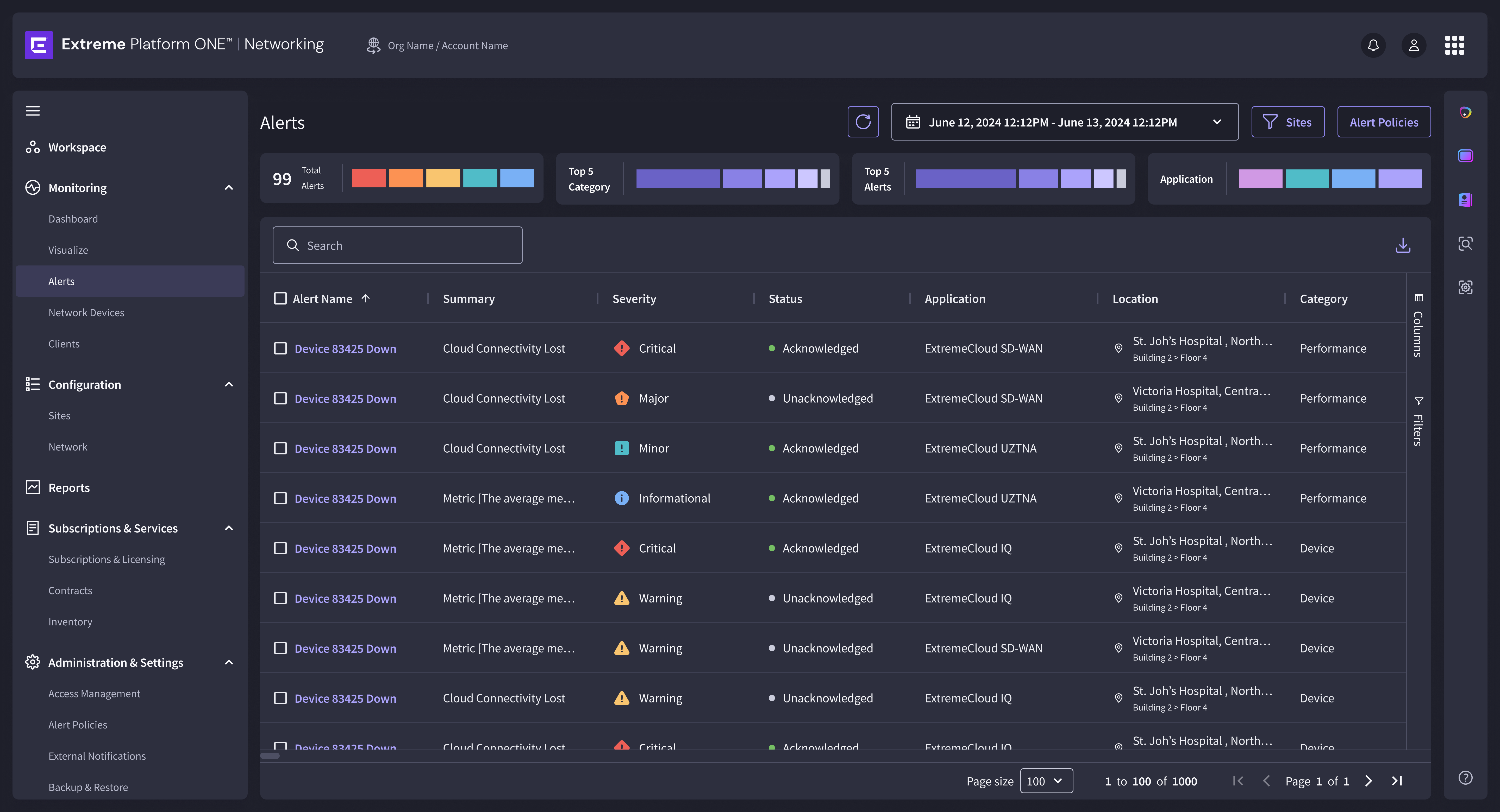1500x812 pixels.
Task: Click the Critical severity icon in first row
Action: (x=621, y=348)
